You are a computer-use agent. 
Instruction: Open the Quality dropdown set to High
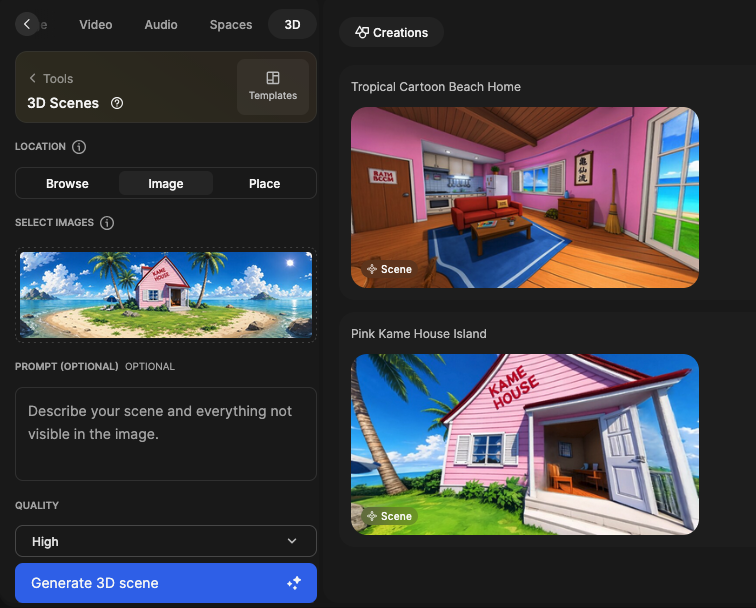[166, 541]
